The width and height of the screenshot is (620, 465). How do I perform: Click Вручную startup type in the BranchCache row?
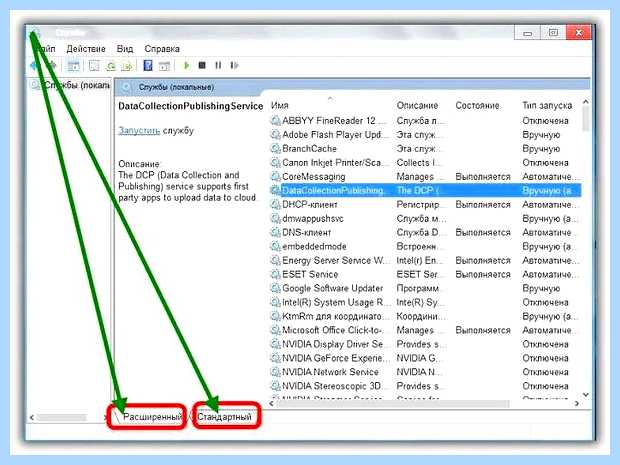pyautogui.click(x=541, y=149)
